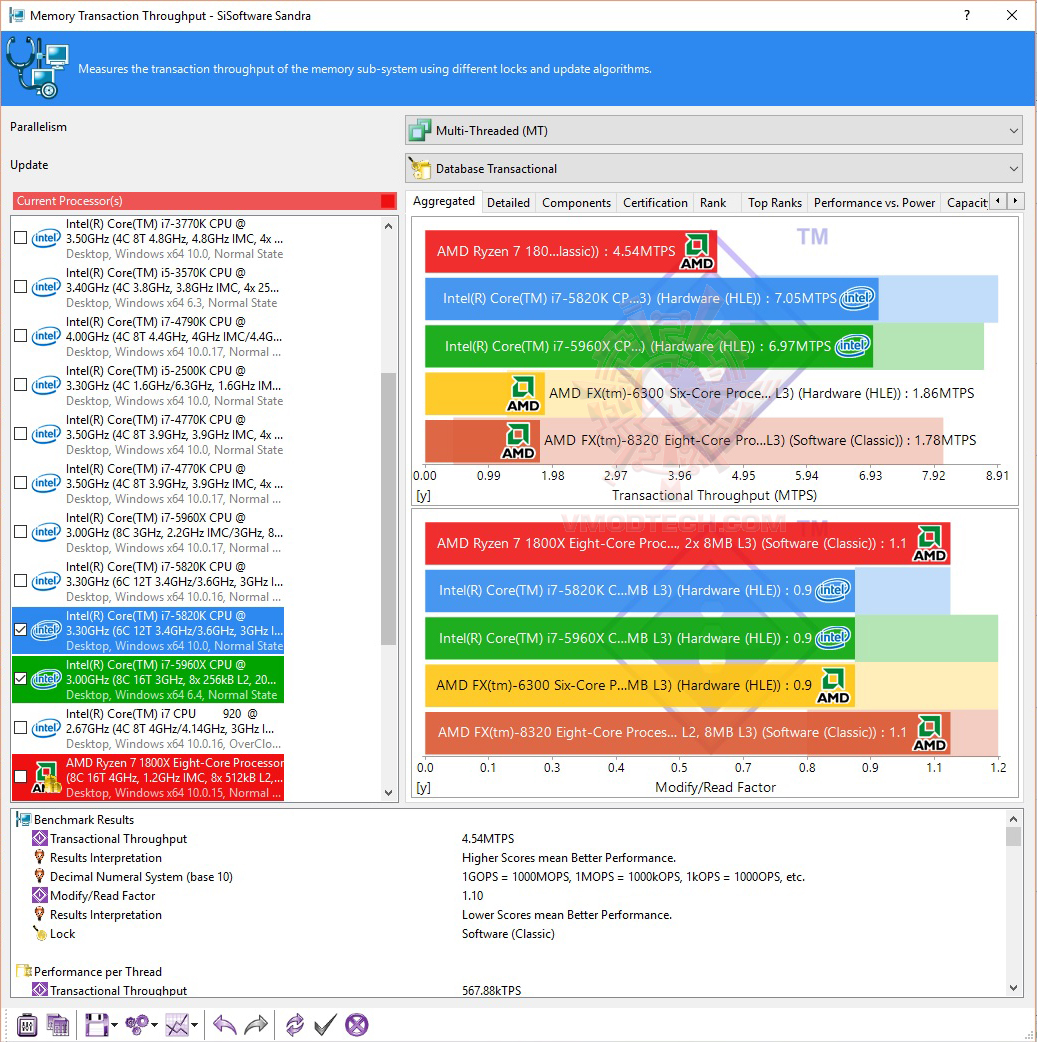Click the Benchmark Results tree icon

23,819
